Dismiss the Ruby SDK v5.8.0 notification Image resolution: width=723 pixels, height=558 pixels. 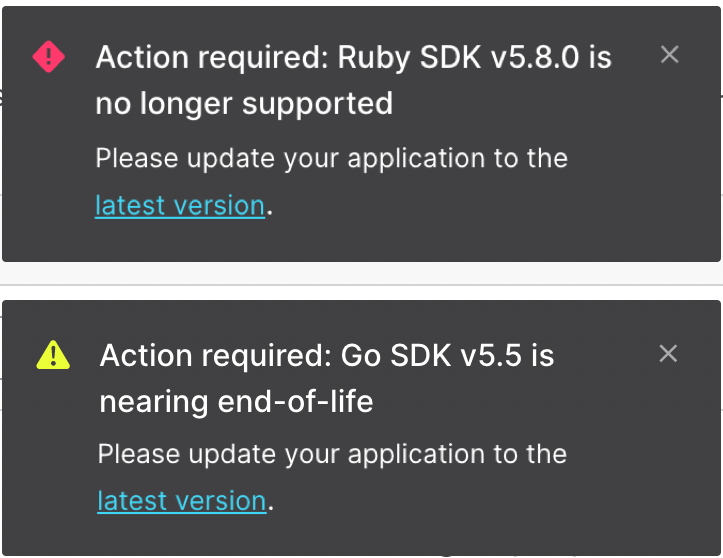tap(670, 55)
